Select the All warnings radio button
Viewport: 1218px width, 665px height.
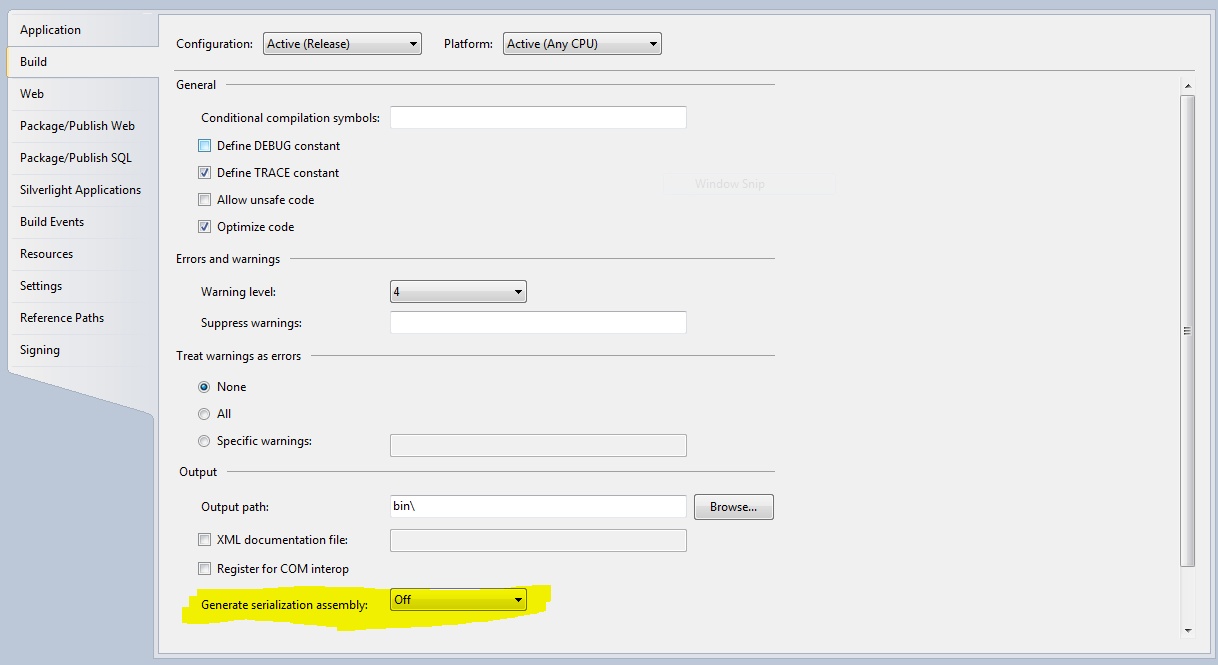(x=205, y=414)
